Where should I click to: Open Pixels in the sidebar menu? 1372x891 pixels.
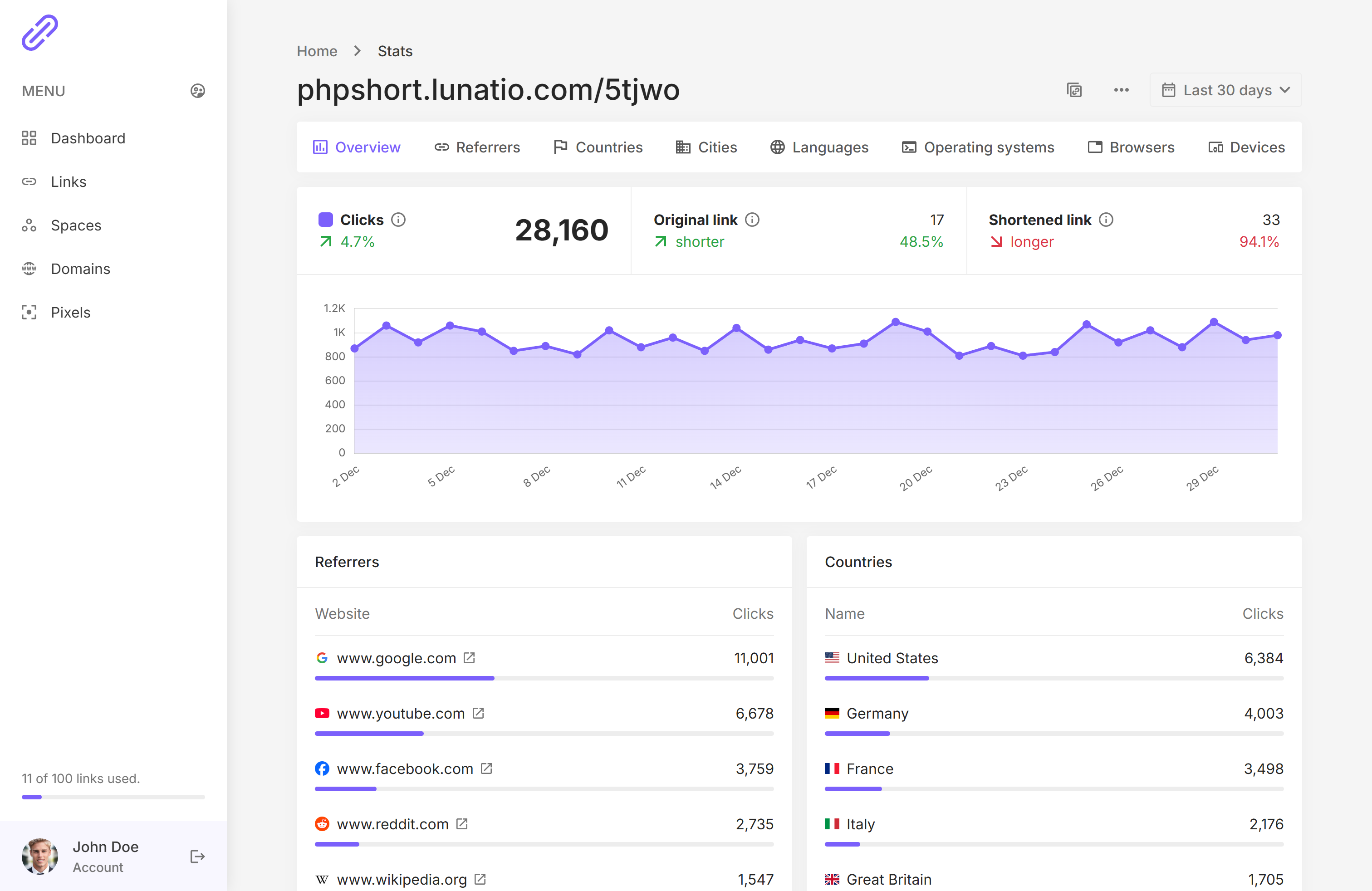[70, 313]
